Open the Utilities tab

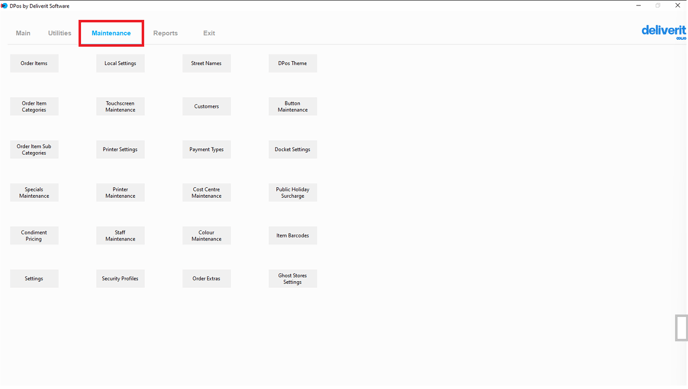click(x=59, y=33)
